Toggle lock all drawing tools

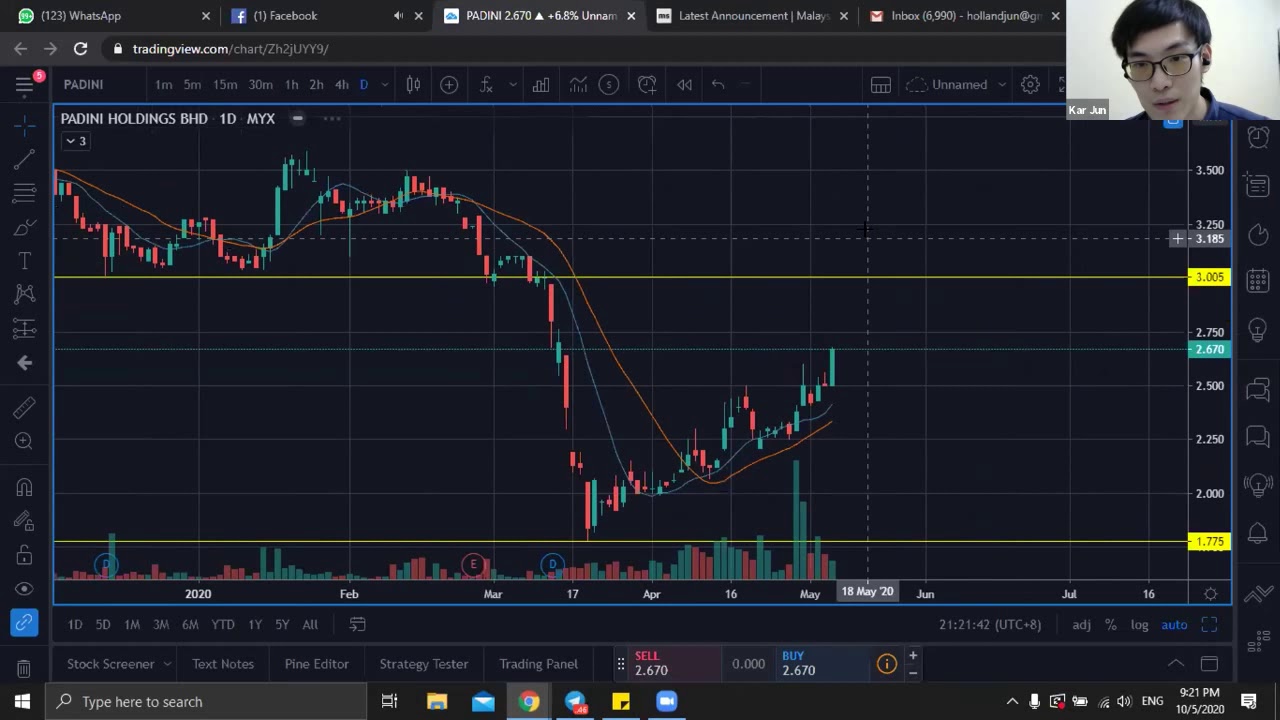click(x=25, y=555)
